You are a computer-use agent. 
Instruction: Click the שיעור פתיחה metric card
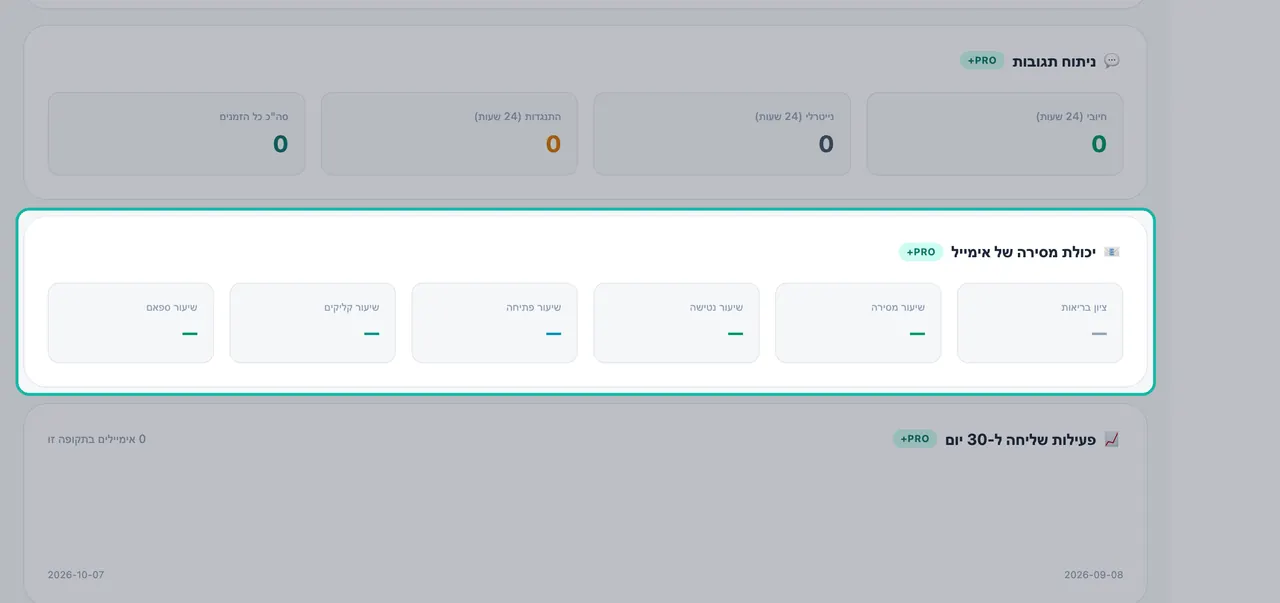coord(494,323)
